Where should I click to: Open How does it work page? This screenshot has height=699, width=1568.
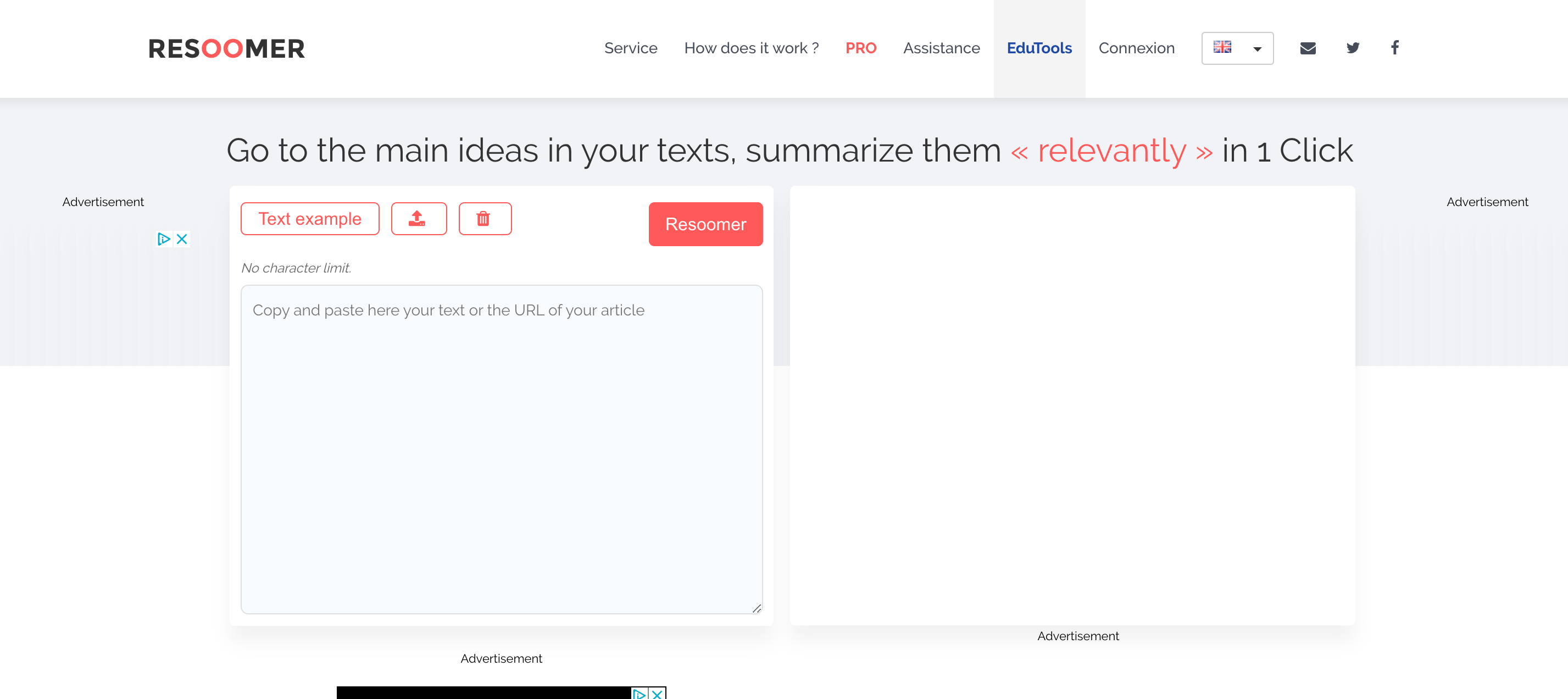coord(751,48)
